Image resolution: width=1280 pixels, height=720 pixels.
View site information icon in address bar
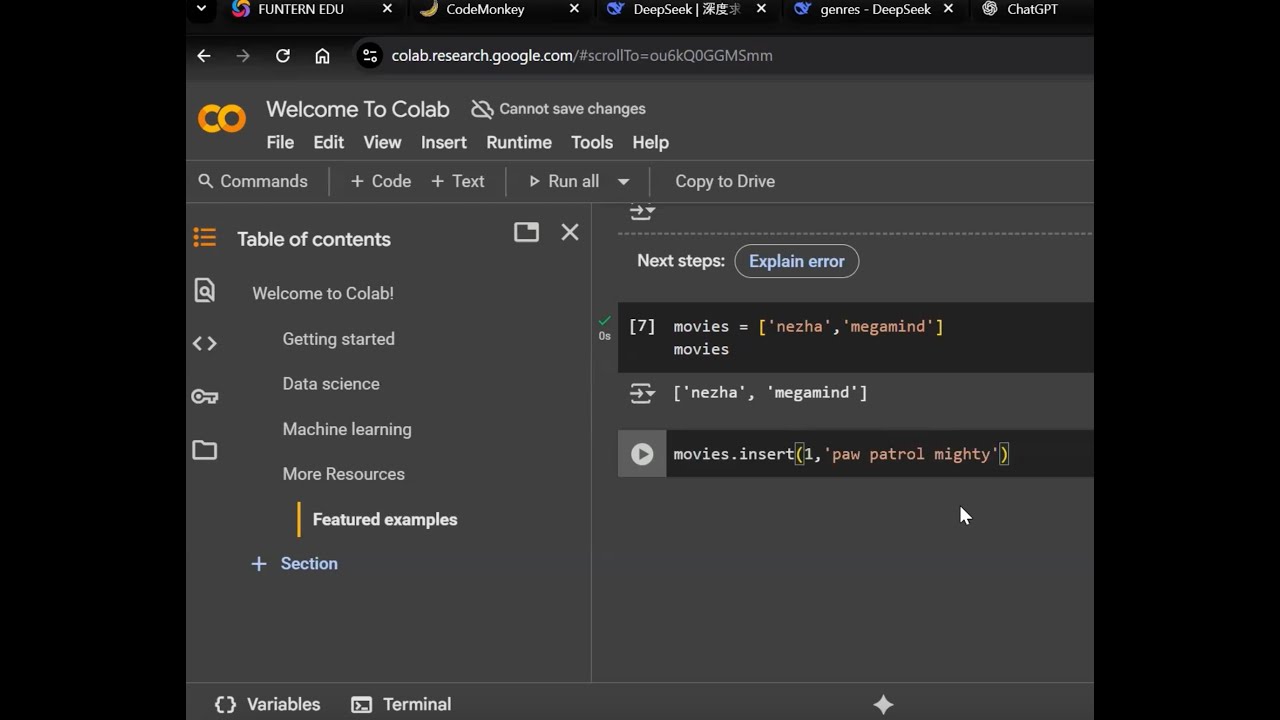369,56
